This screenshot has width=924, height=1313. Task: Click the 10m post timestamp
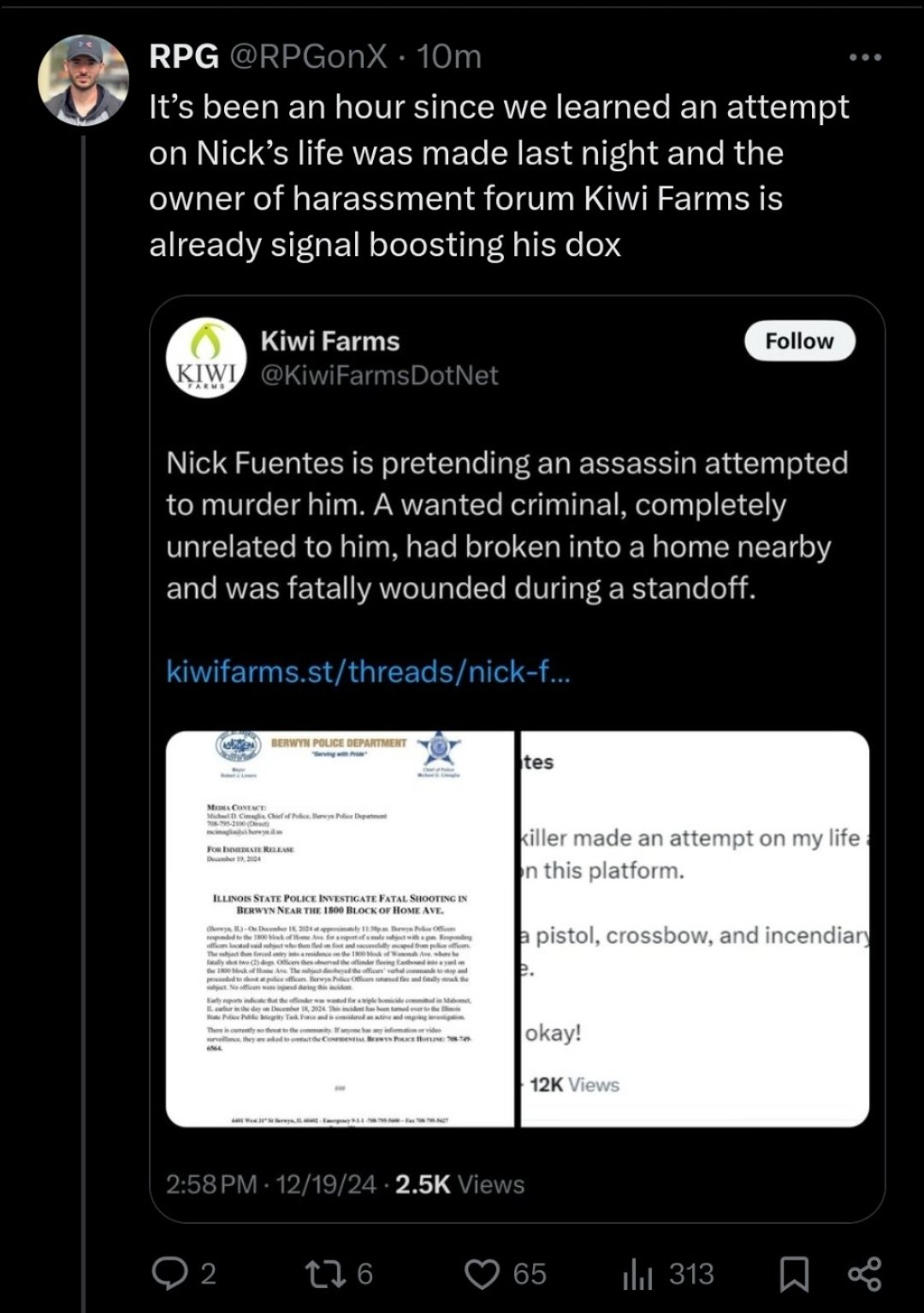tap(450, 56)
